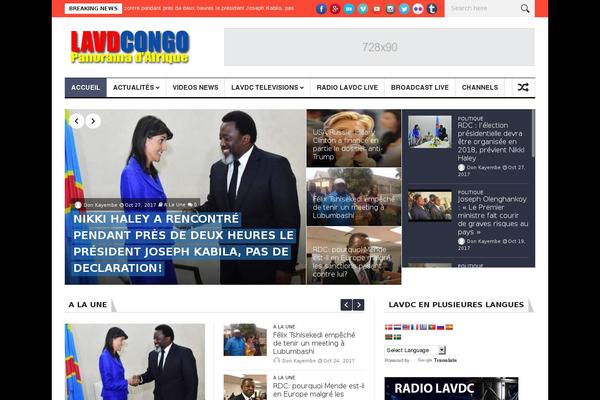Translate site with the Portuguese flag

click(x=432, y=327)
